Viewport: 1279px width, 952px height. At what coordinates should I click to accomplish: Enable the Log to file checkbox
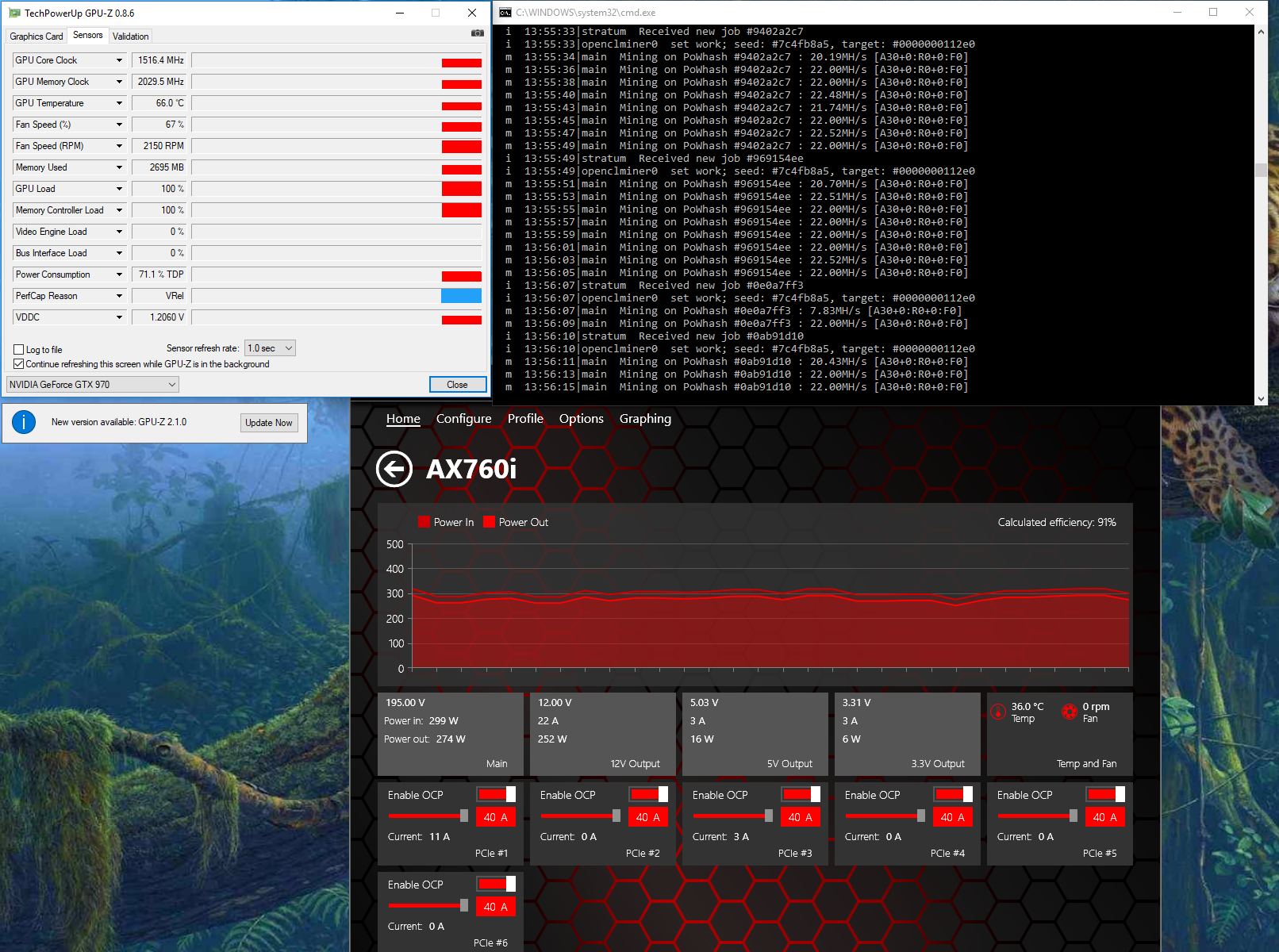19,350
